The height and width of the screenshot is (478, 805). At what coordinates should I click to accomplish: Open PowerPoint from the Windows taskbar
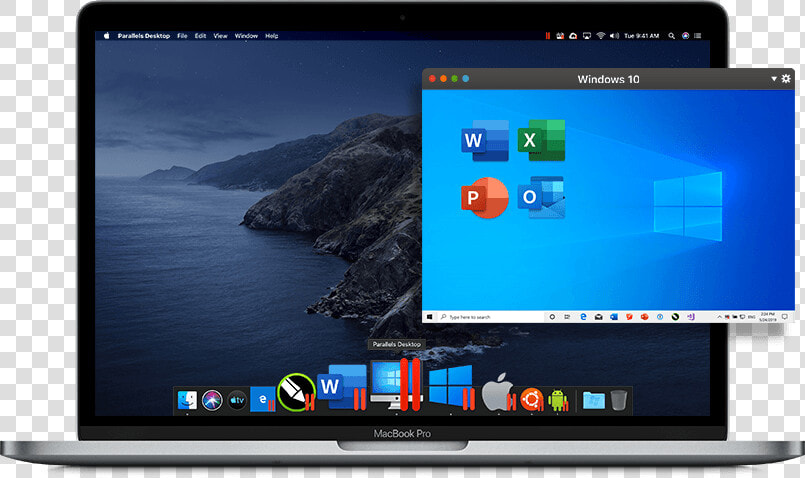pos(644,317)
